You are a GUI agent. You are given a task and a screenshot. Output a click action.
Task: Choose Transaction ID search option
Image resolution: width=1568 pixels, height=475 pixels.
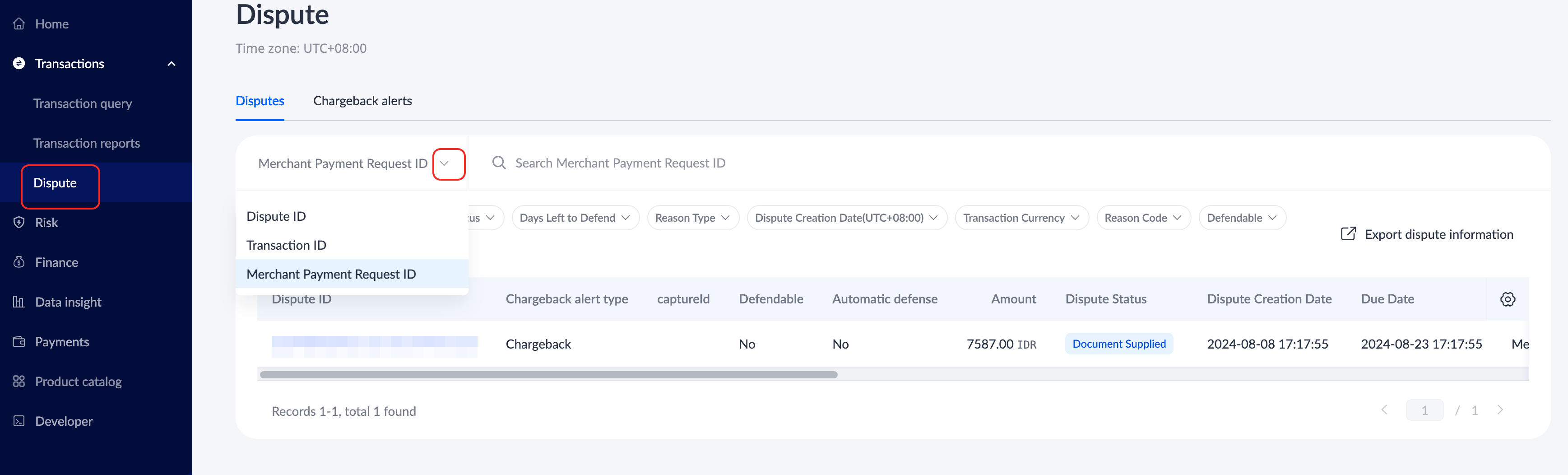tap(286, 245)
